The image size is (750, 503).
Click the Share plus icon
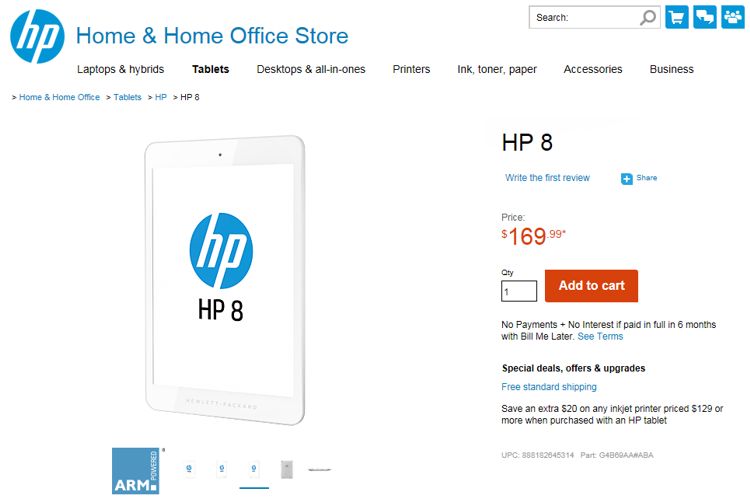(x=627, y=179)
